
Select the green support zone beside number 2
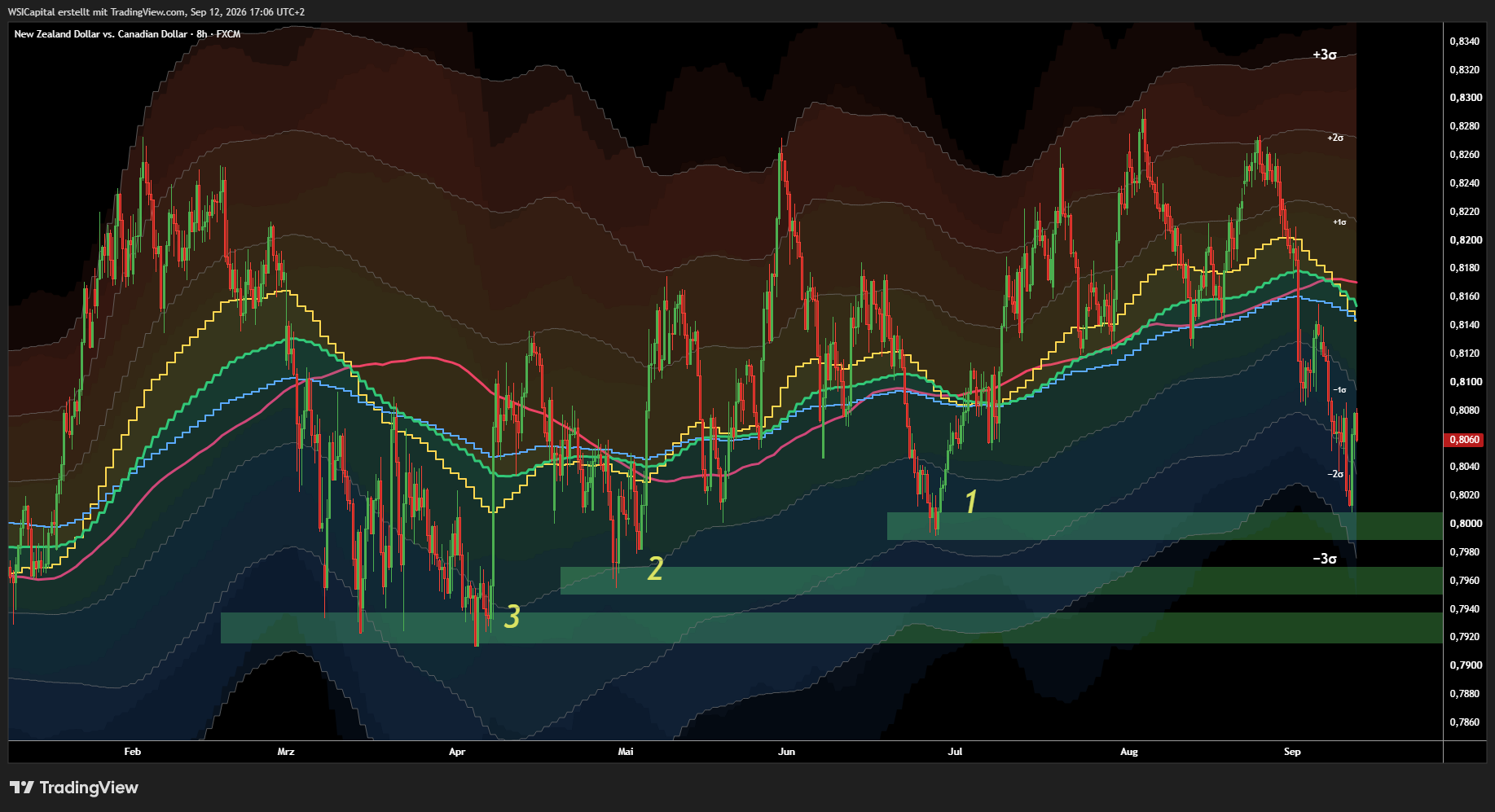[x=1001, y=581]
